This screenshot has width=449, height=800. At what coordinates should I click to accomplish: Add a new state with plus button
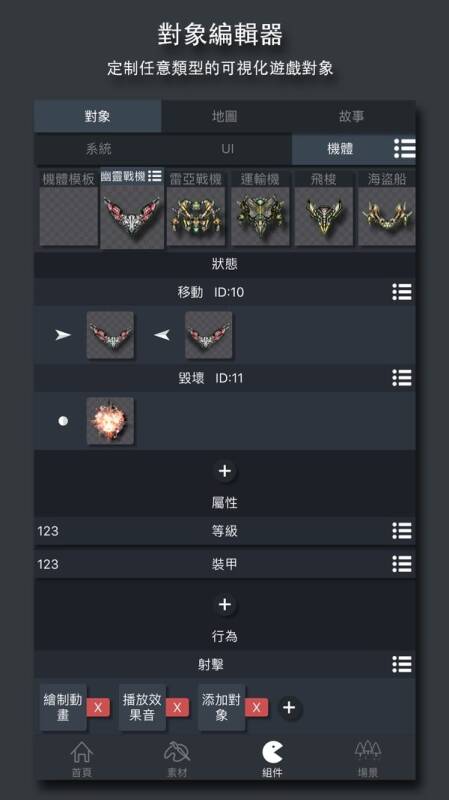(224, 471)
